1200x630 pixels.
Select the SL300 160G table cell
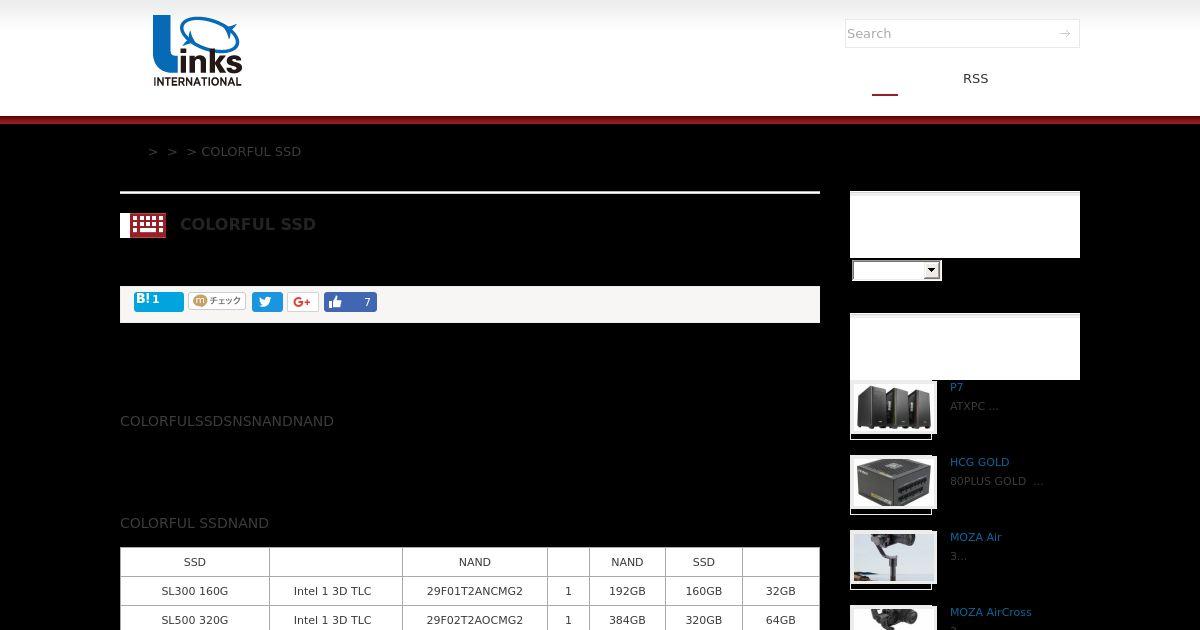coord(195,591)
